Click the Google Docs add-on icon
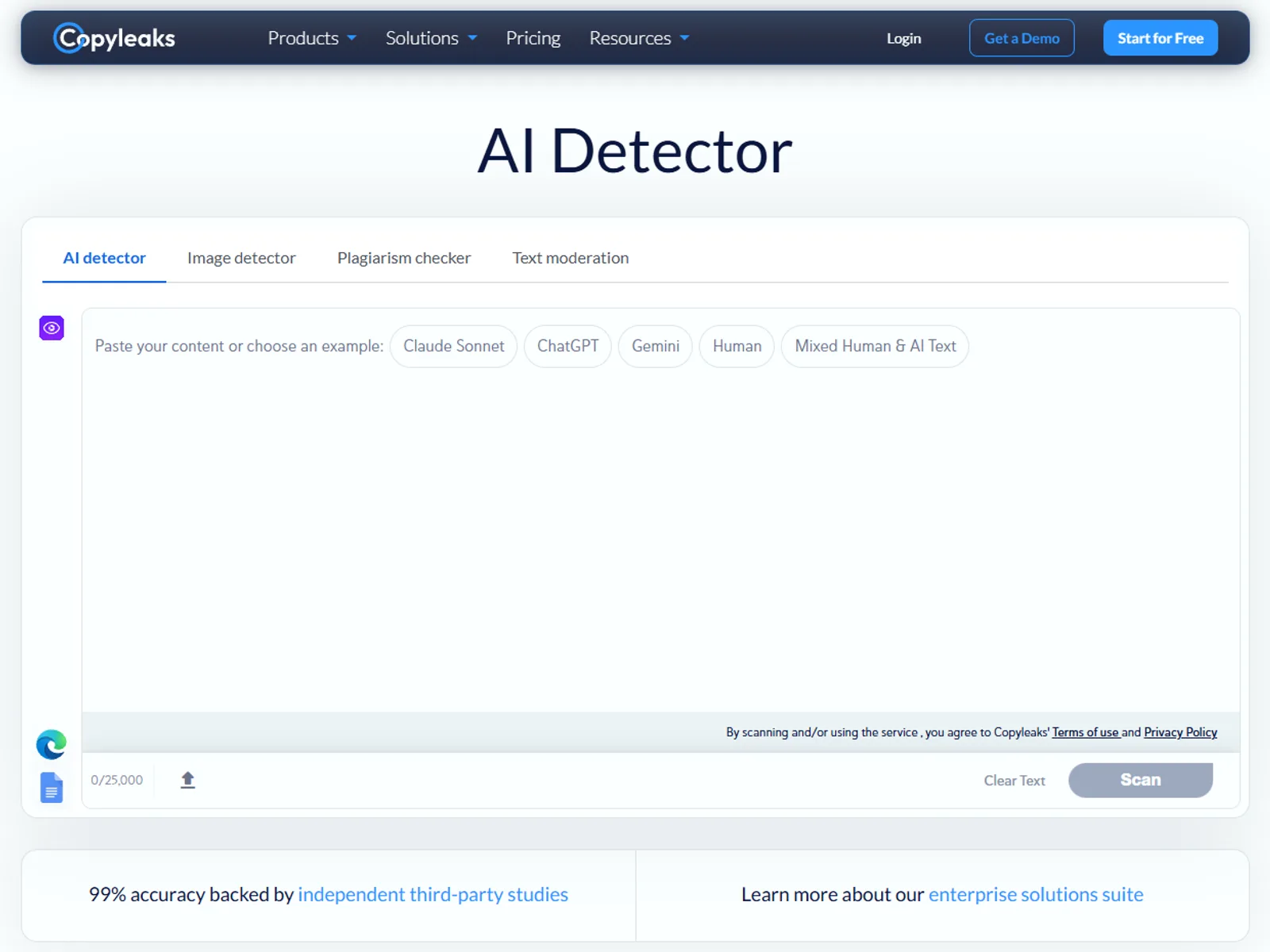1270x952 pixels. pos(52,787)
